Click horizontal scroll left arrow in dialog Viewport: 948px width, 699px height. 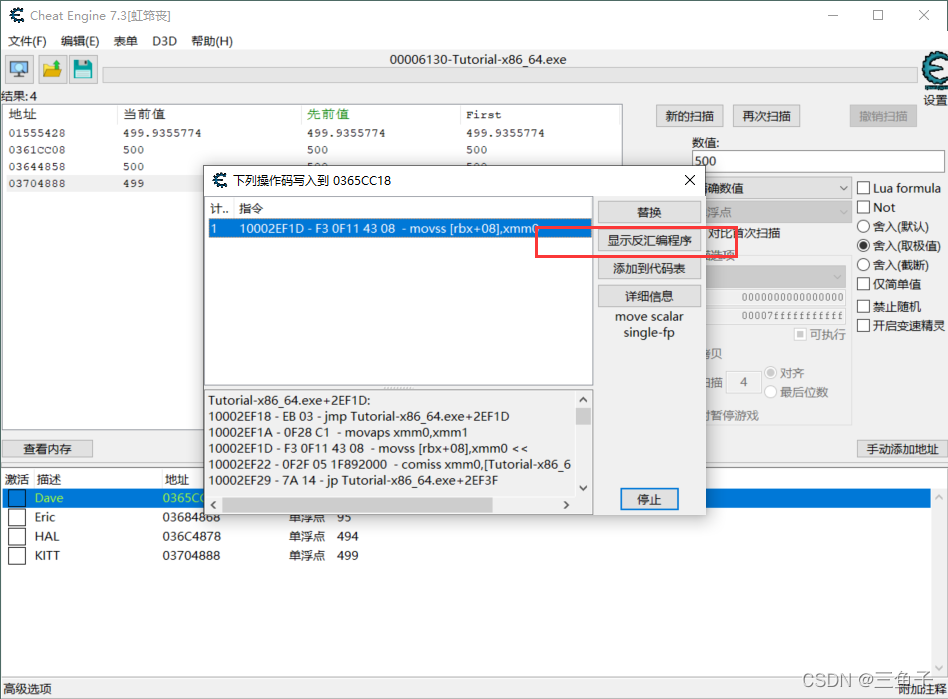[213, 505]
